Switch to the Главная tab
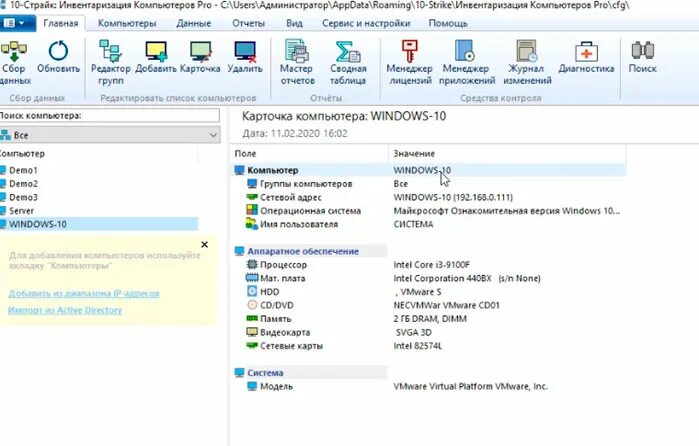 (61, 23)
